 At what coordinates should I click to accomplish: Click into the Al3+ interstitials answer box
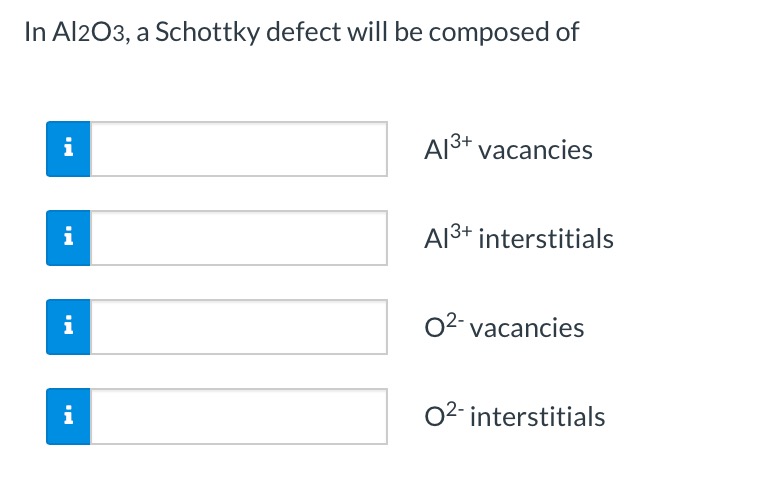239,238
